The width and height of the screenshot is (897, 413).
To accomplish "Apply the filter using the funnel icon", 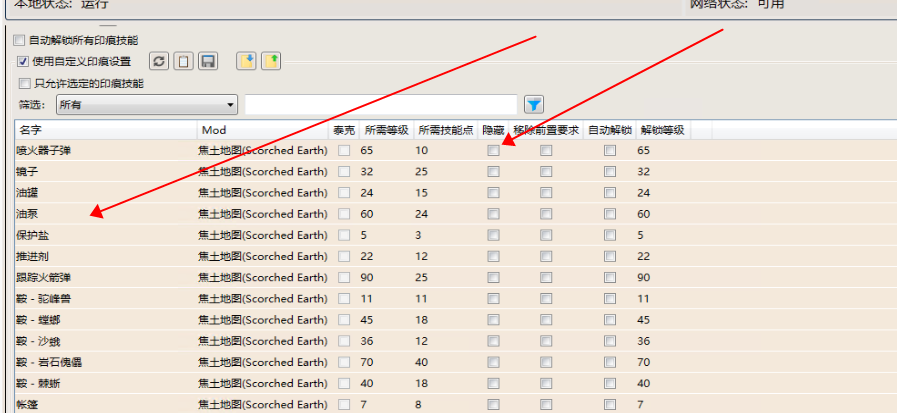I will (x=534, y=104).
